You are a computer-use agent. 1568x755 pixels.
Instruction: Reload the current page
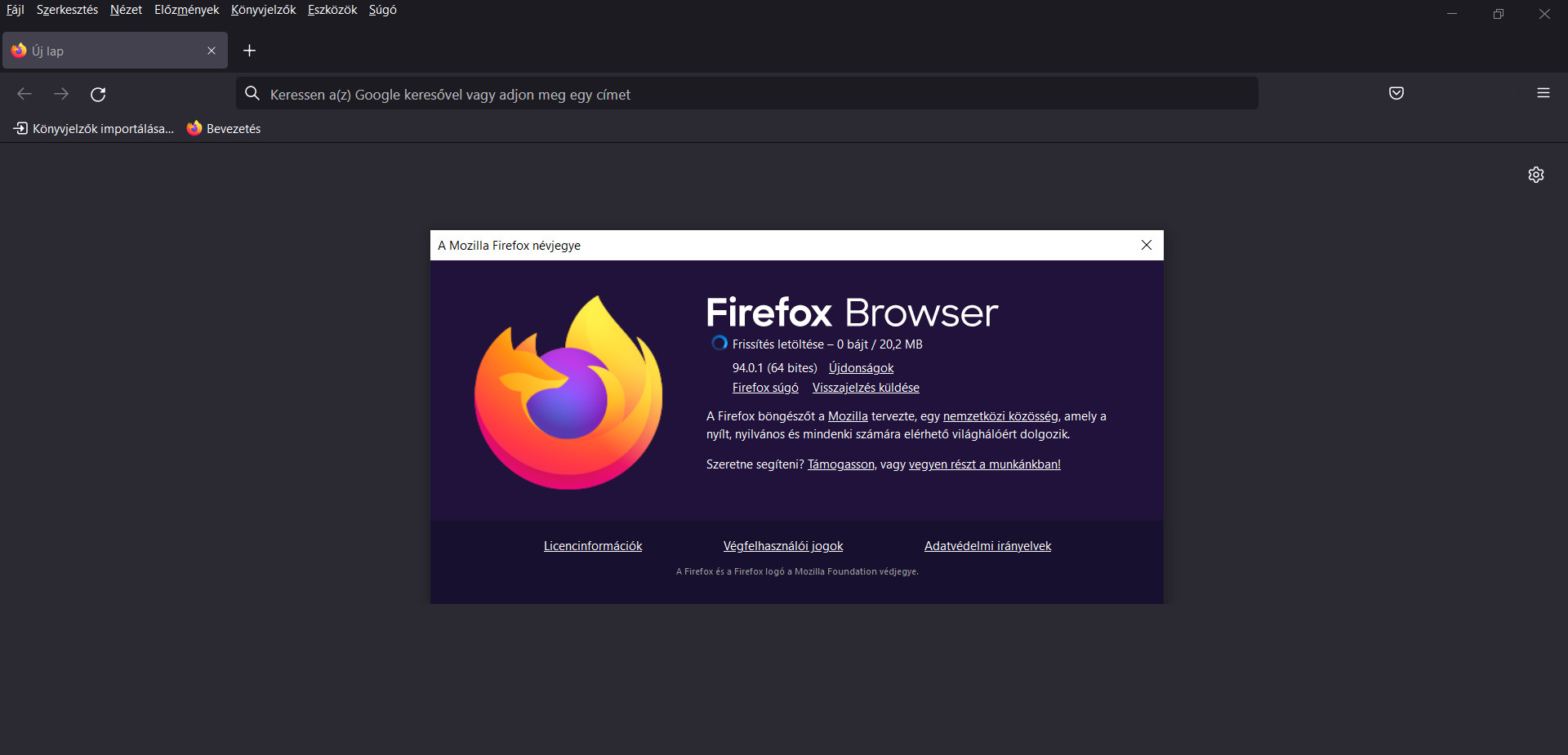pos(98,94)
